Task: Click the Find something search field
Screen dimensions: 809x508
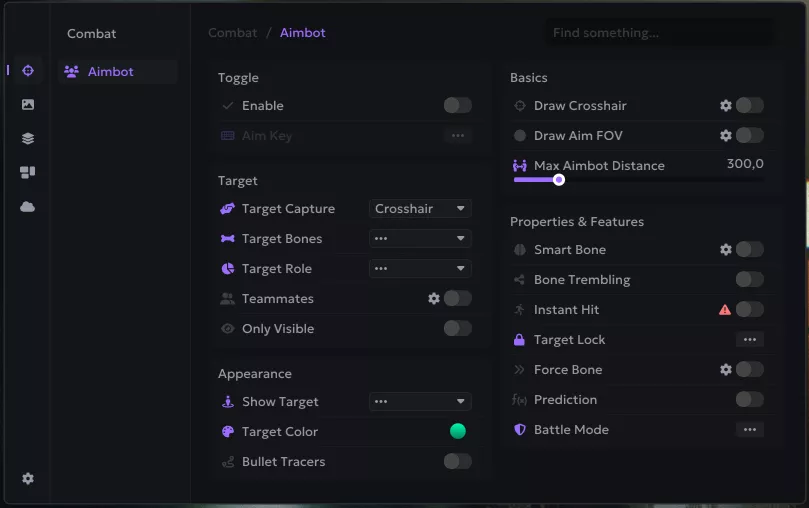Action: point(658,33)
